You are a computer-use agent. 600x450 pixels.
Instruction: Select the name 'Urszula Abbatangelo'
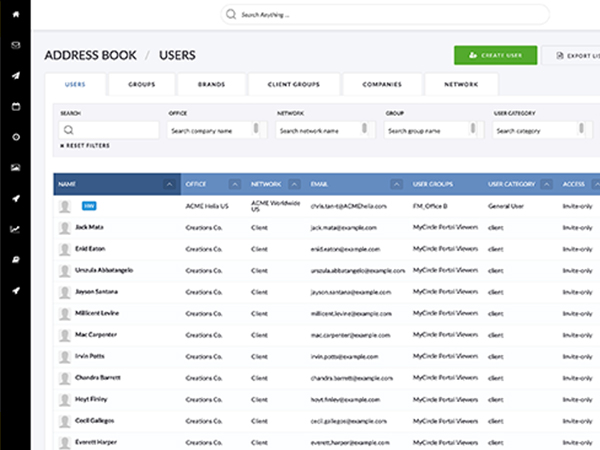(104, 270)
